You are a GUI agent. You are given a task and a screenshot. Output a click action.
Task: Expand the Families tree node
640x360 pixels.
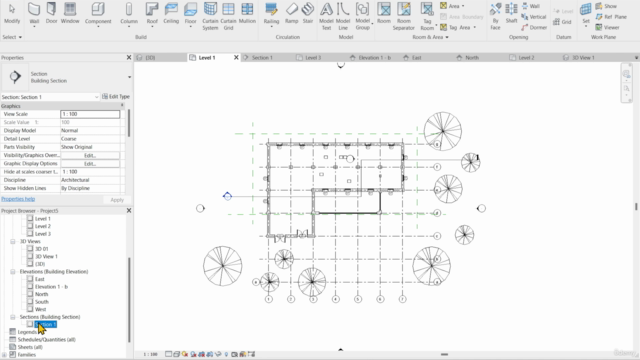[4, 355]
